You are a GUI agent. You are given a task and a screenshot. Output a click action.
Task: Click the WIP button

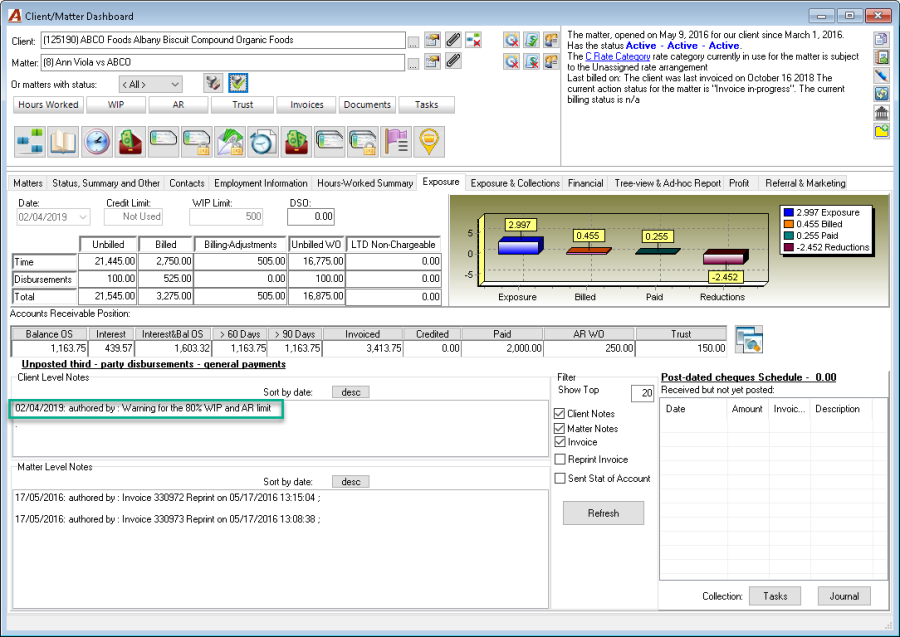pos(116,104)
